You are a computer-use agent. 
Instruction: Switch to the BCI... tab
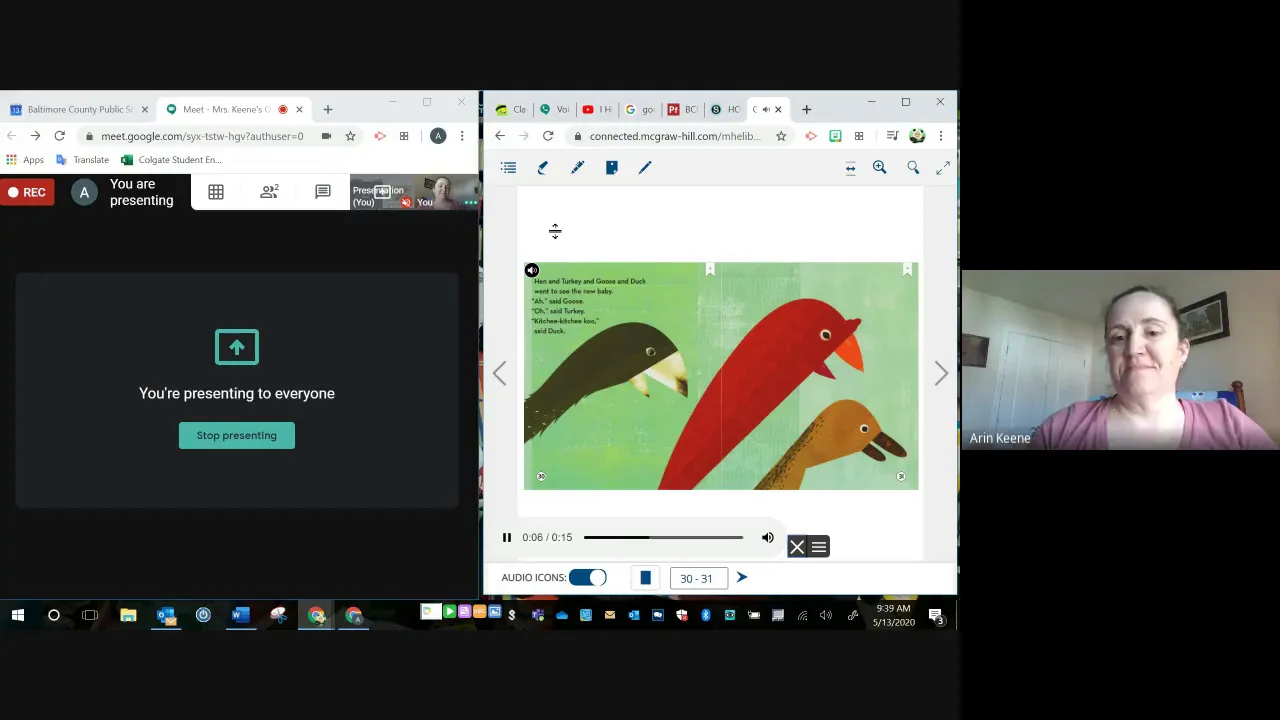pyautogui.click(x=683, y=109)
